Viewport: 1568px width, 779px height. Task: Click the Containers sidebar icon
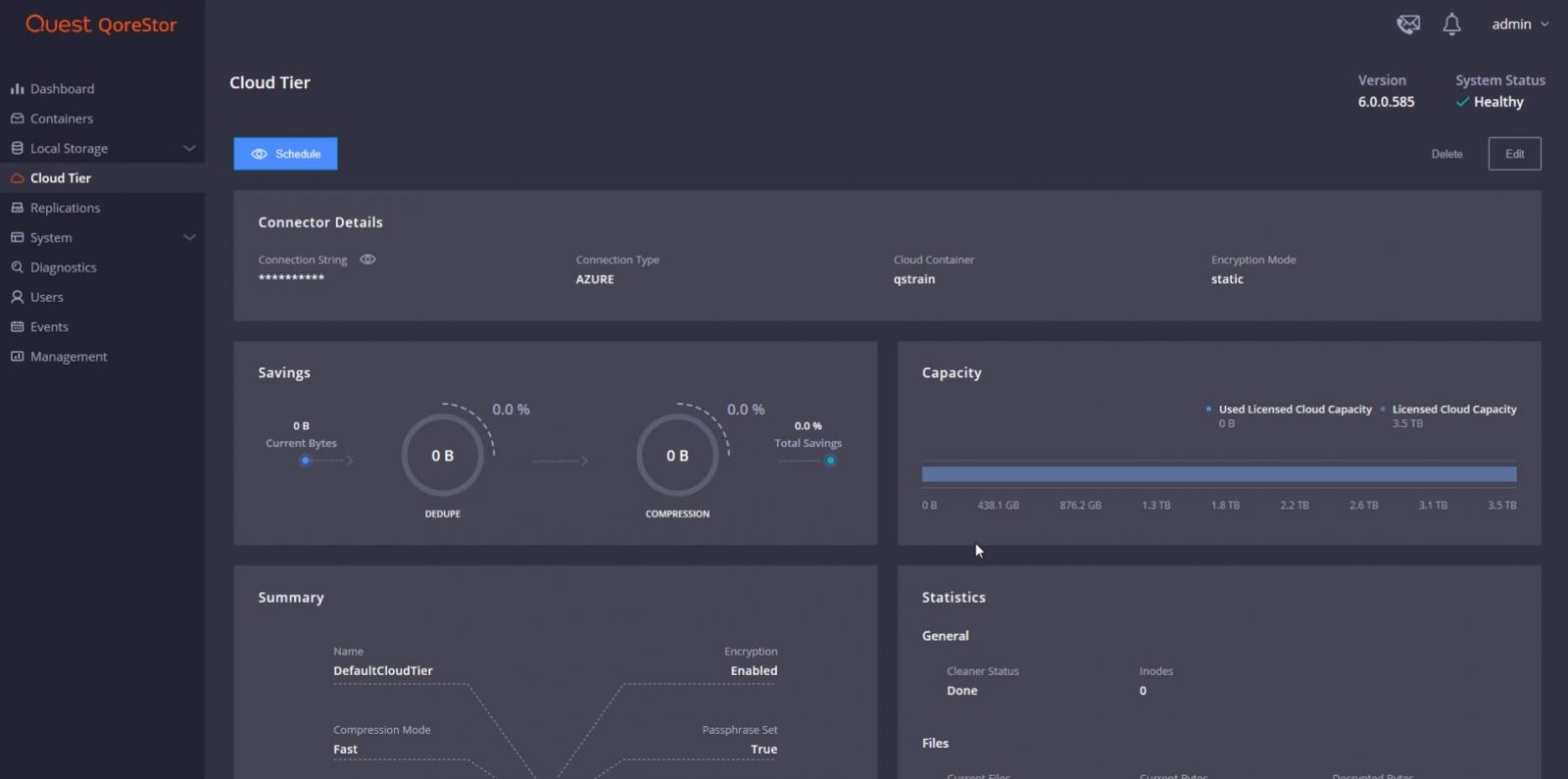(17, 119)
